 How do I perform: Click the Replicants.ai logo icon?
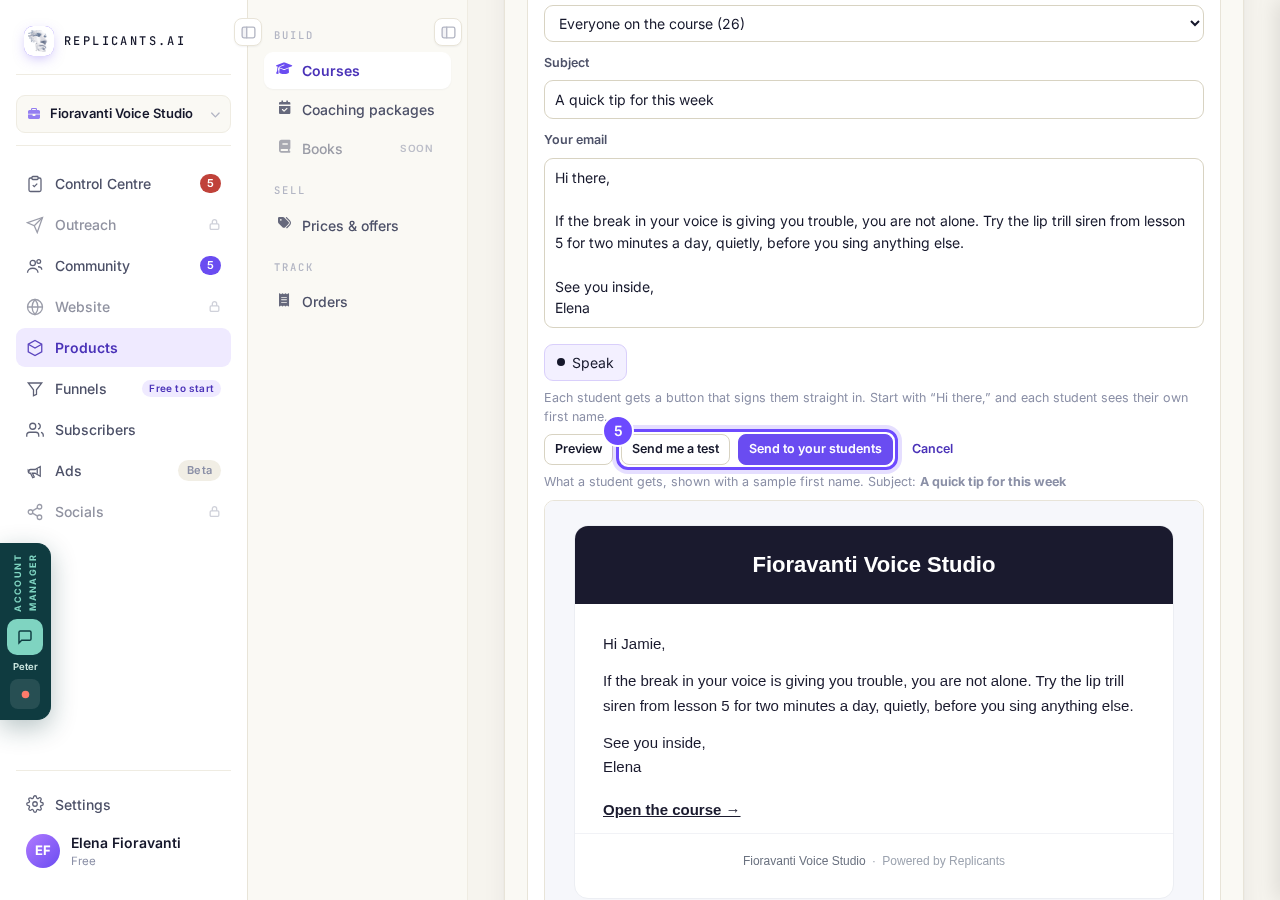pyautogui.click(x=39, y=41)
